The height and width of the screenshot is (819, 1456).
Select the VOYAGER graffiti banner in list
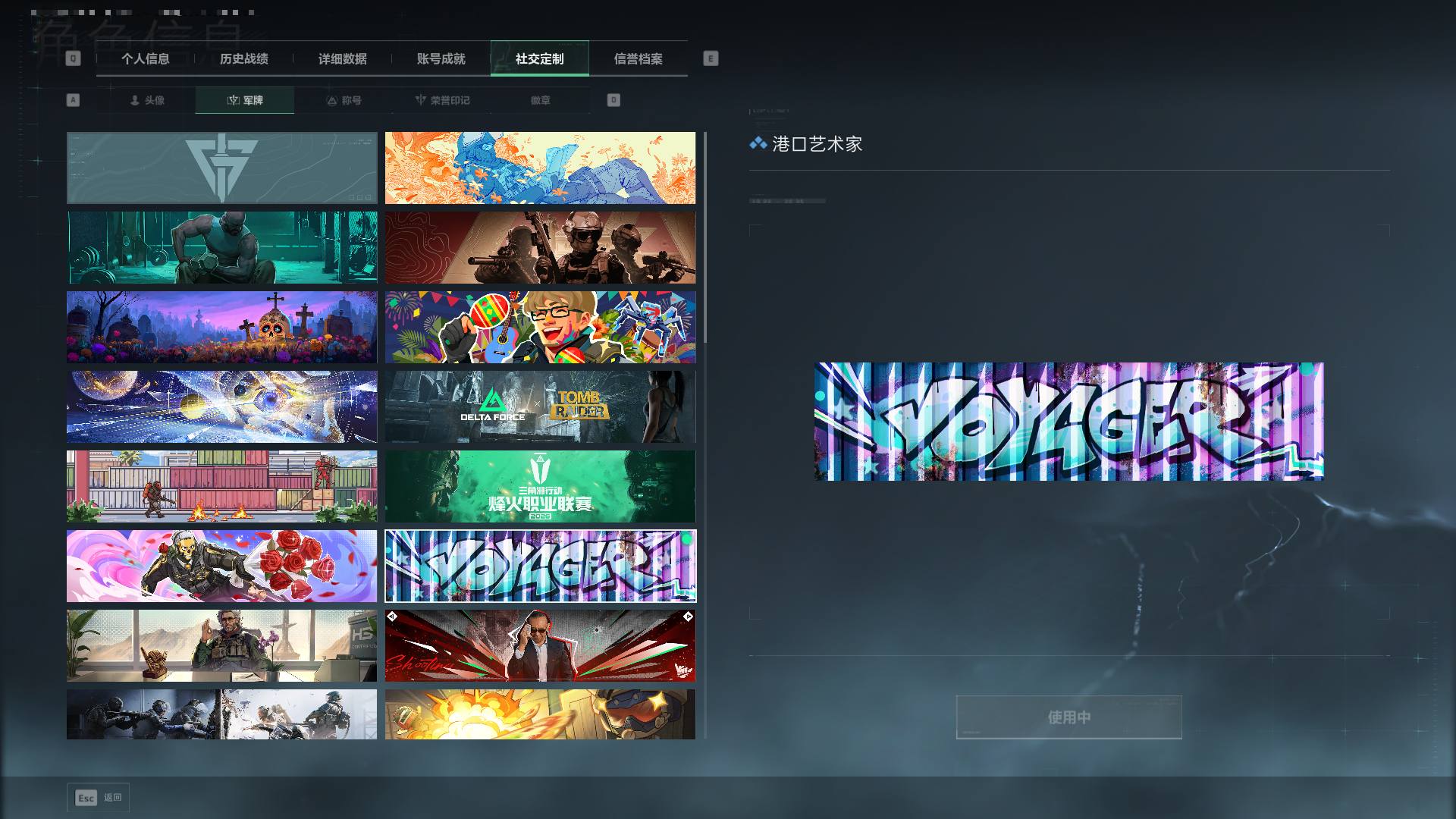tap(540, 566)
